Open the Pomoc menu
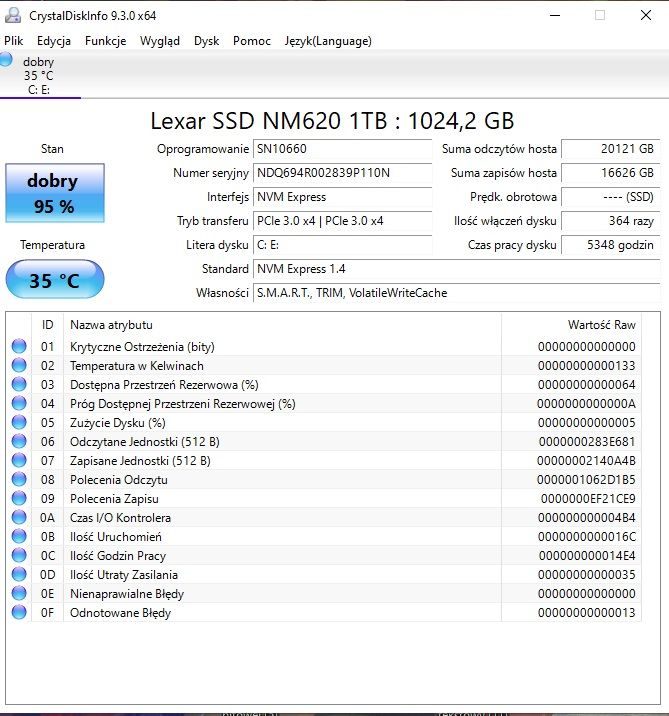Screen dimensions: 669x716 point(252,41)
